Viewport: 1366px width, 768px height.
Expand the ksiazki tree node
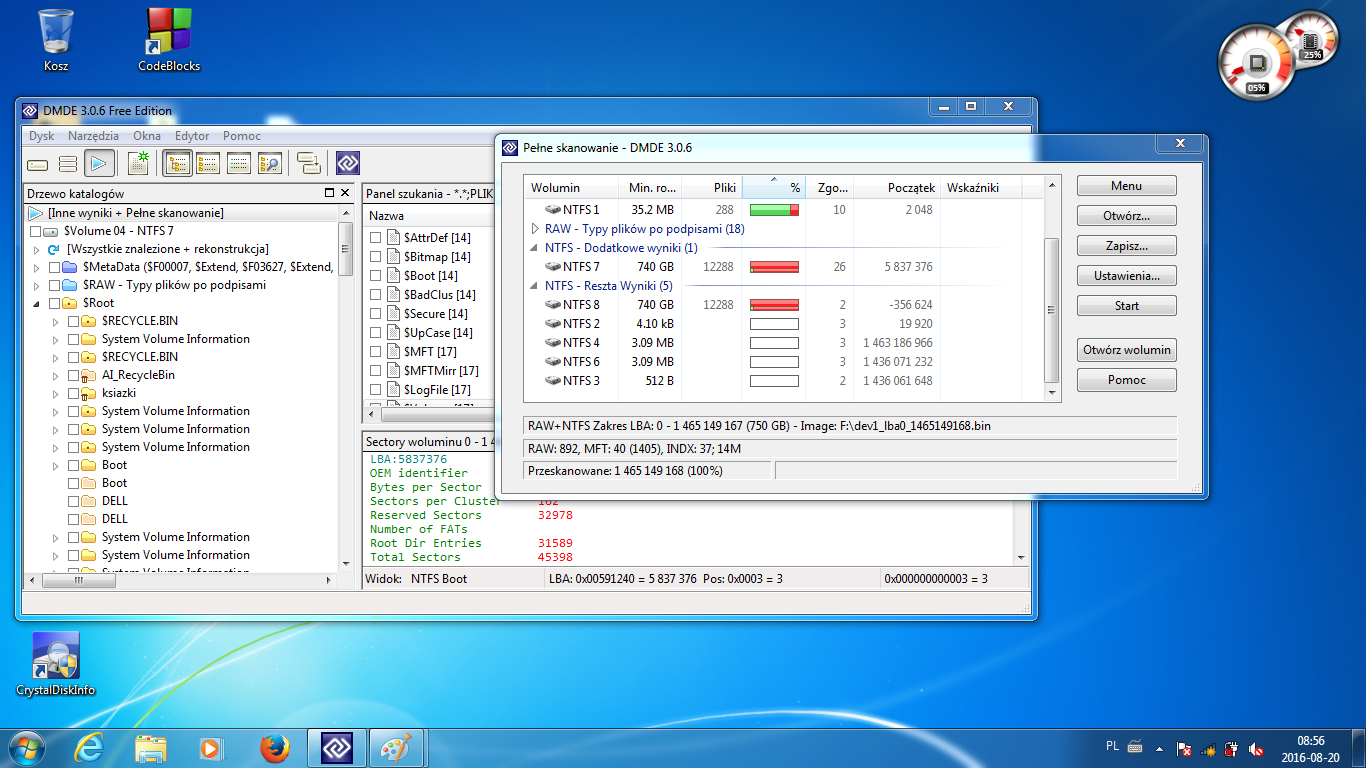[x=55, y=393]
